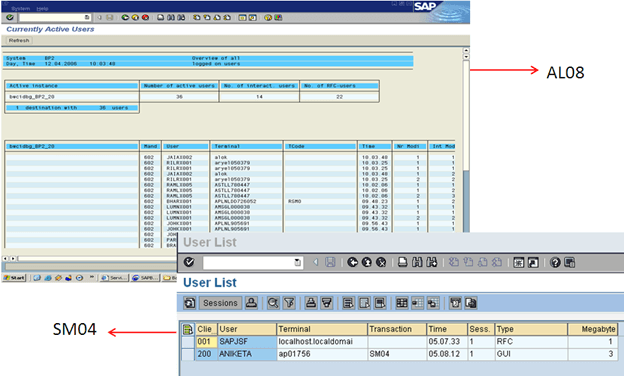Click Find binoculars in User List toolbar
624x376 pixels.
coord(417,262)
